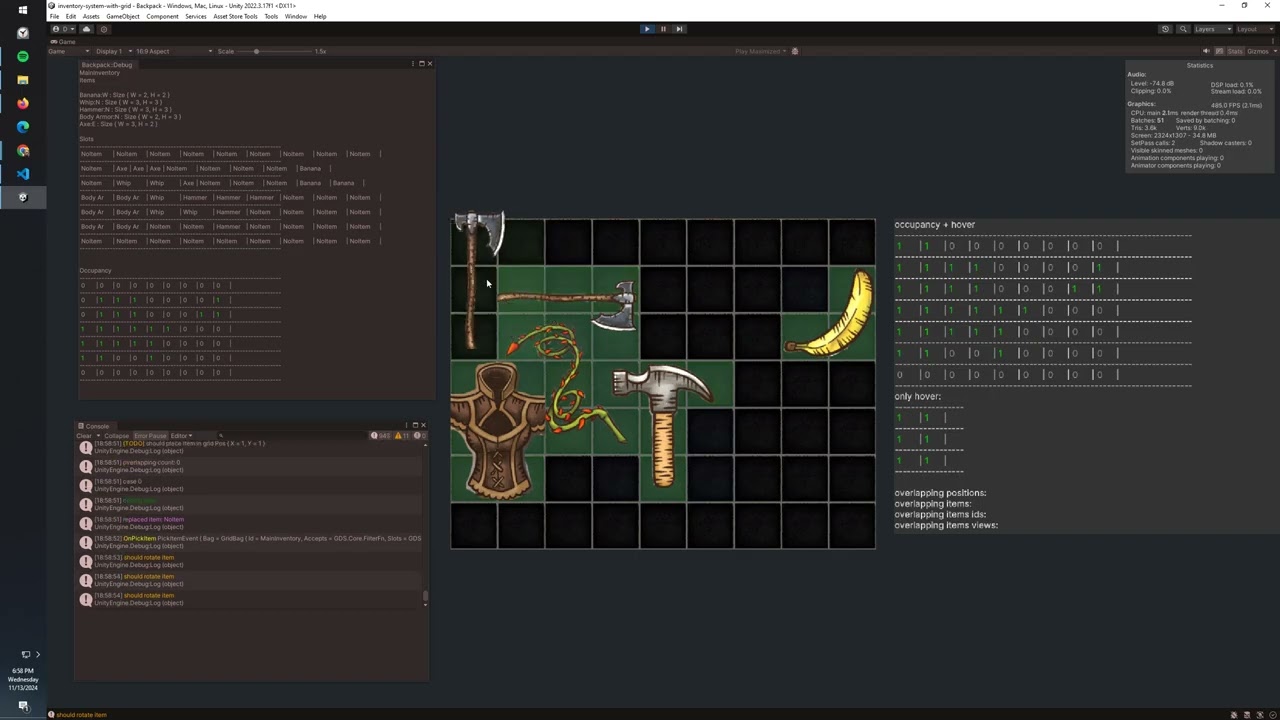Click the cloud services icon
Image resolution: width=1280 pixels, height=720 pixels.
tap(86, 29)
